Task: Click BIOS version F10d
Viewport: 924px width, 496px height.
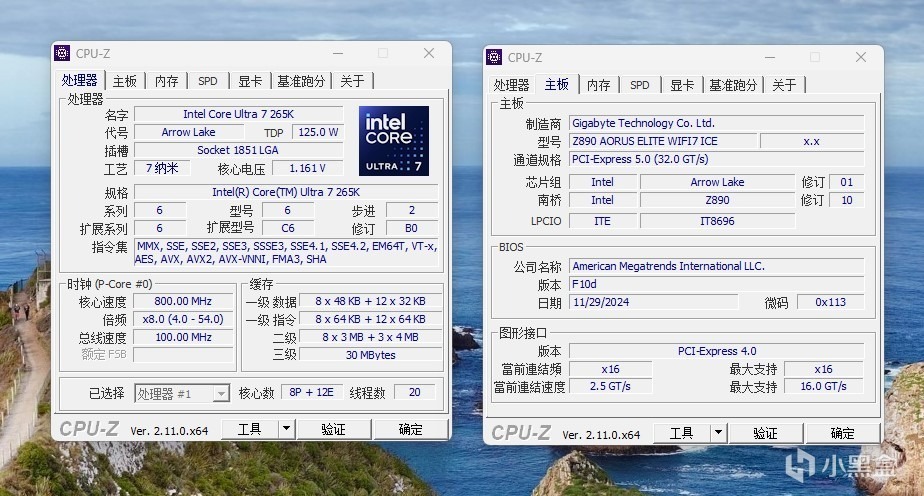Action: pyautogui.click(x=717, y=284)
